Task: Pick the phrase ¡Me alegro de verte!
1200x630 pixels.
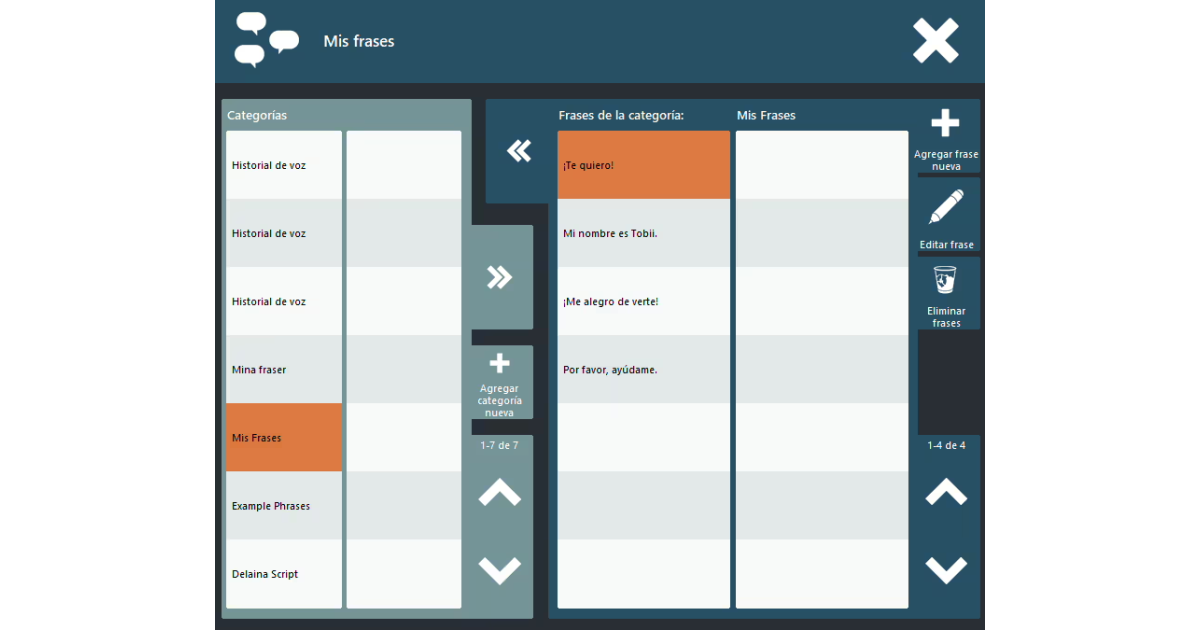Action: point(643,301)
